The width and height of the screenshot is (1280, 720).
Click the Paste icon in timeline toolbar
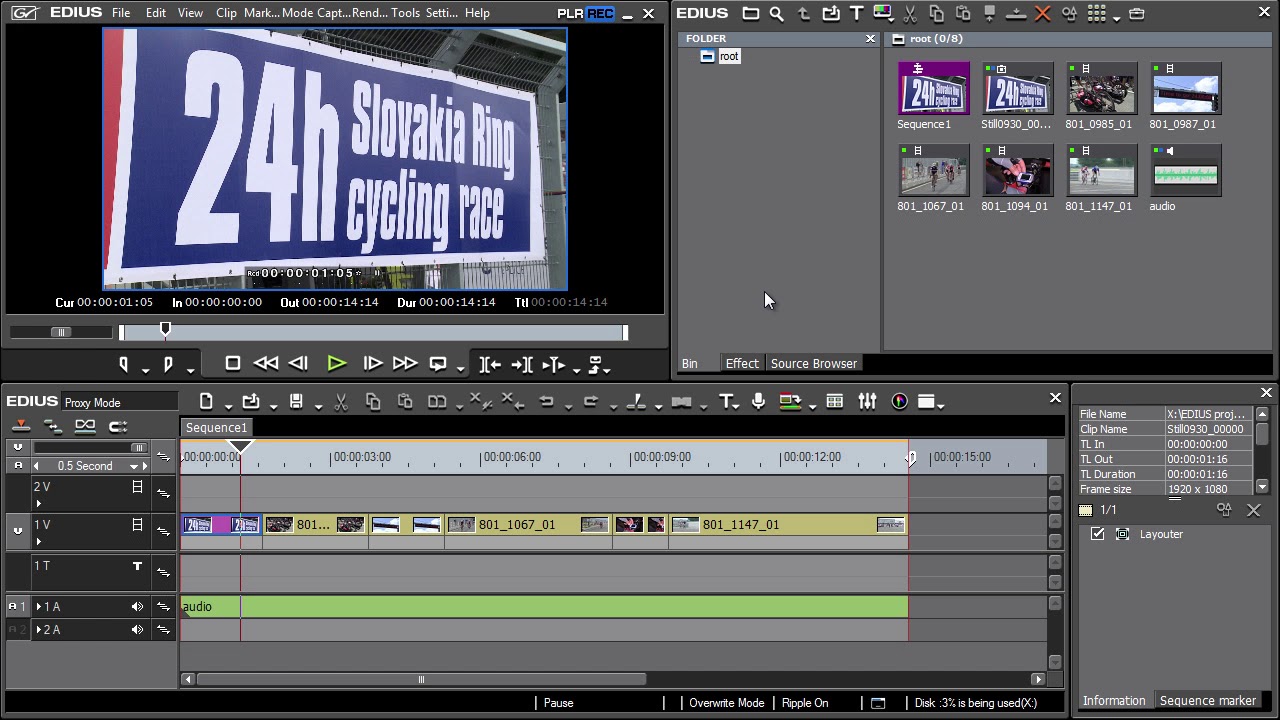(x=405, y=401)
